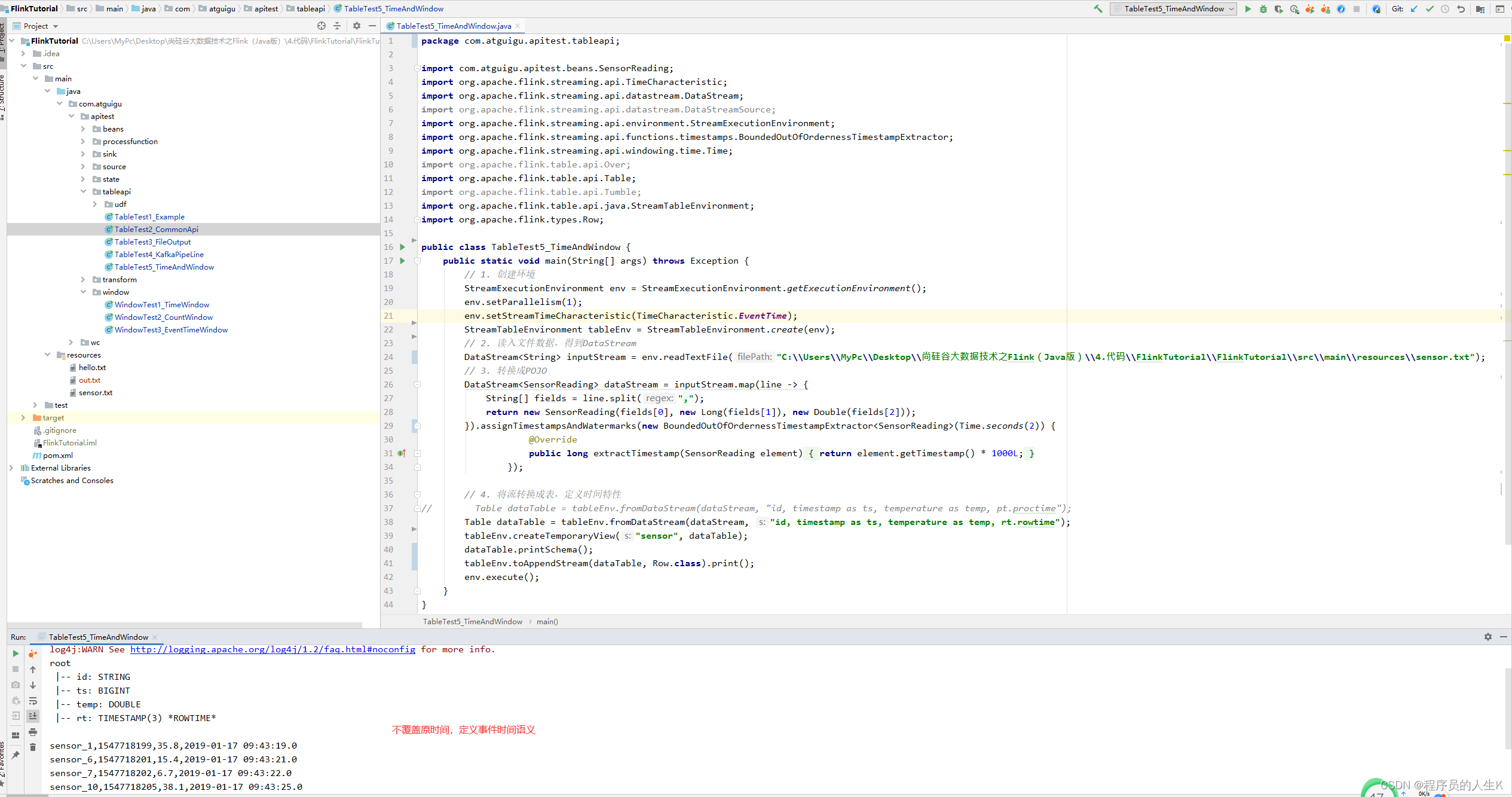This screenshot has width=1512, height=797.
Task: Toggle pin tab in Run panel
Action: coord(16,755)
